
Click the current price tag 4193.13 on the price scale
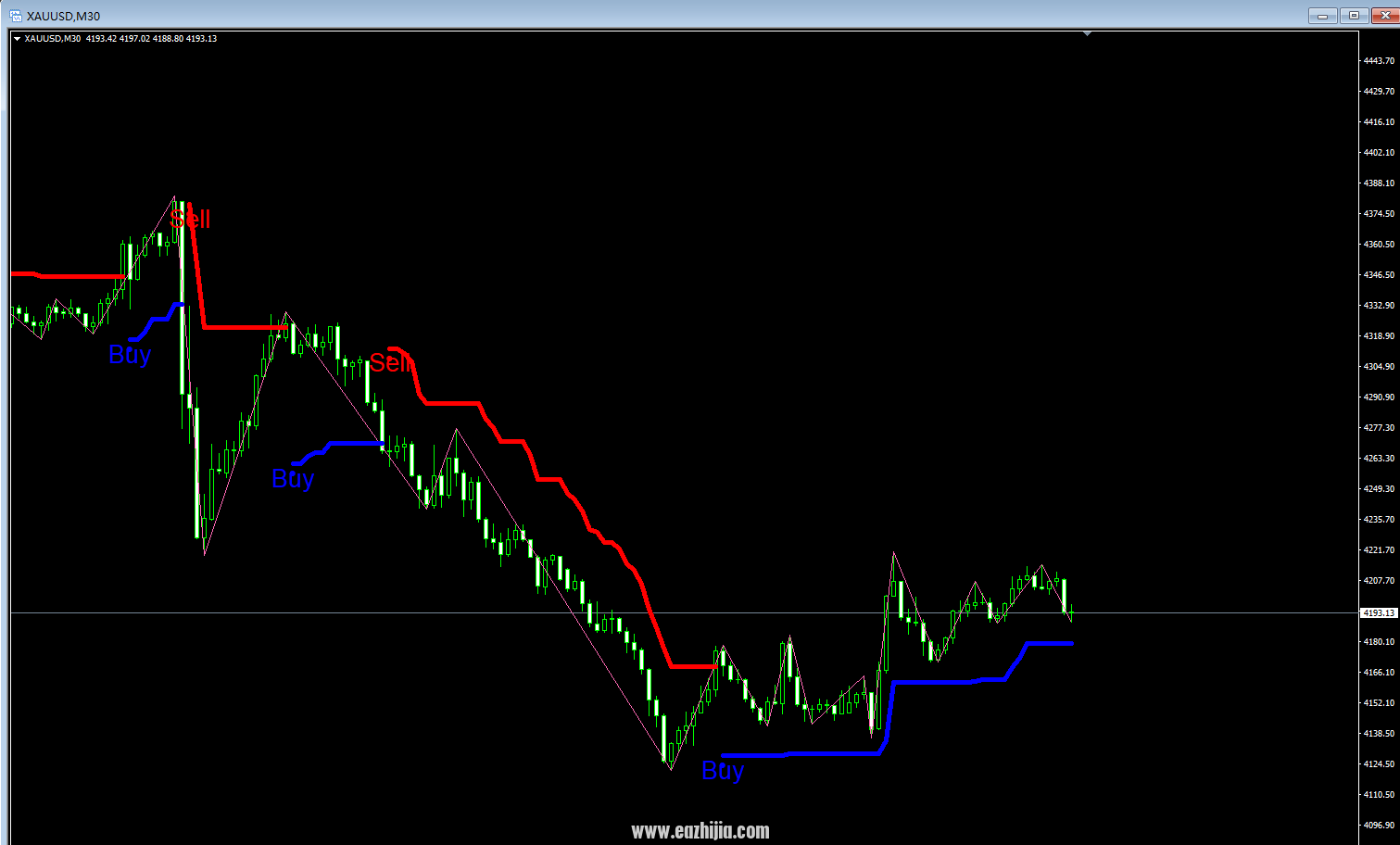coord(1378,613)
